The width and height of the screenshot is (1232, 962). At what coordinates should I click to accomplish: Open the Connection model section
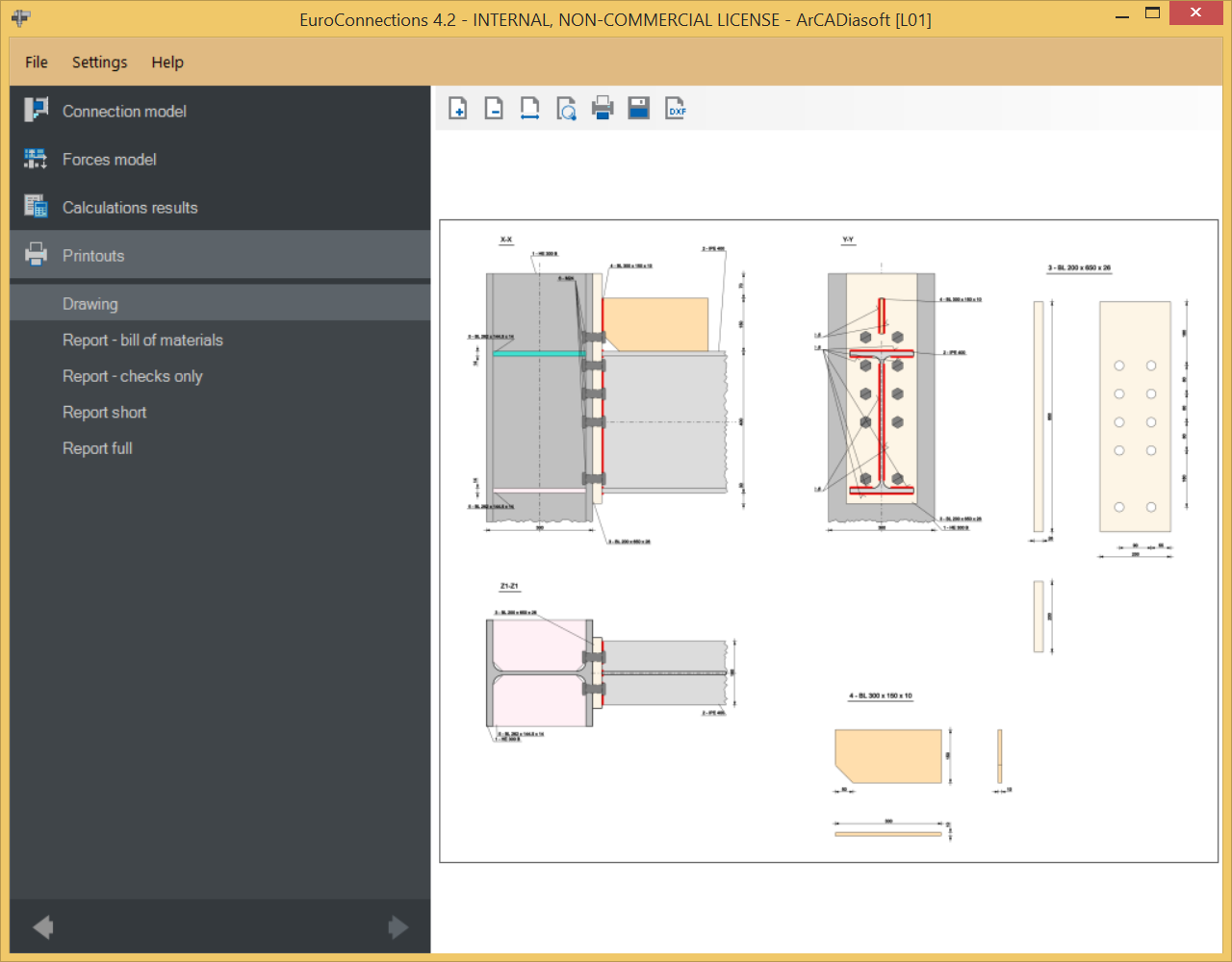coord(220,111)
